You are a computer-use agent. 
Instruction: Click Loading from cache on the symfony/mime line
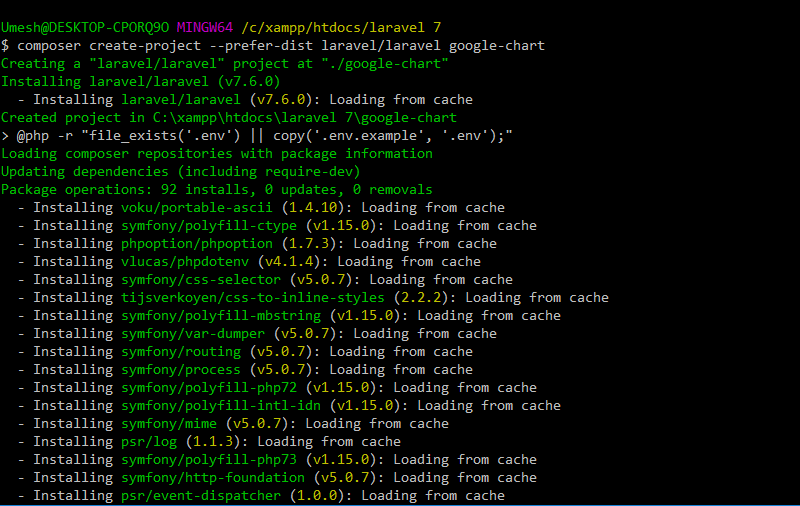pyautogui.click(x=377, y=424)
